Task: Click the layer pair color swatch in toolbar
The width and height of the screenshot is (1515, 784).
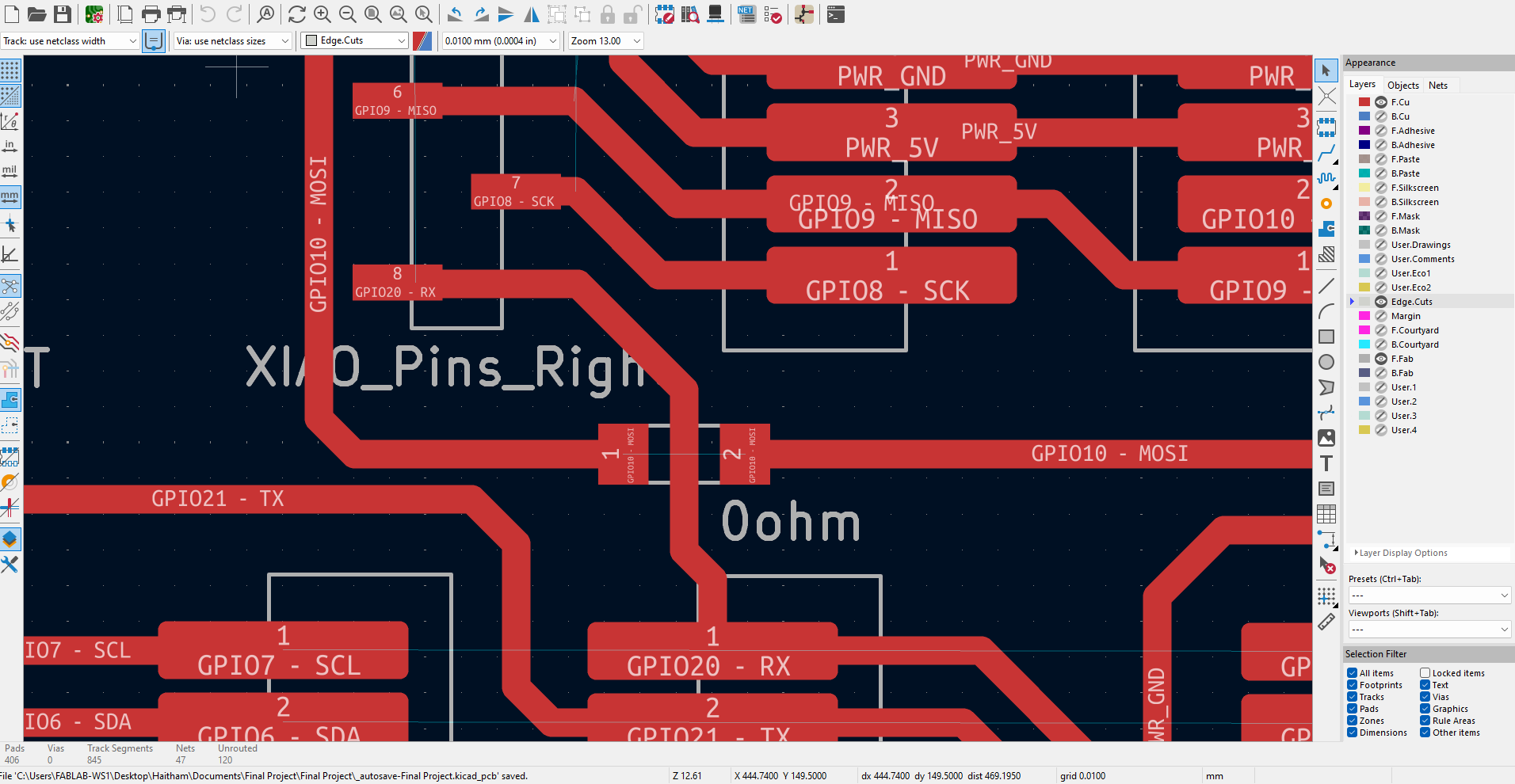Action: tap(422, 40)
